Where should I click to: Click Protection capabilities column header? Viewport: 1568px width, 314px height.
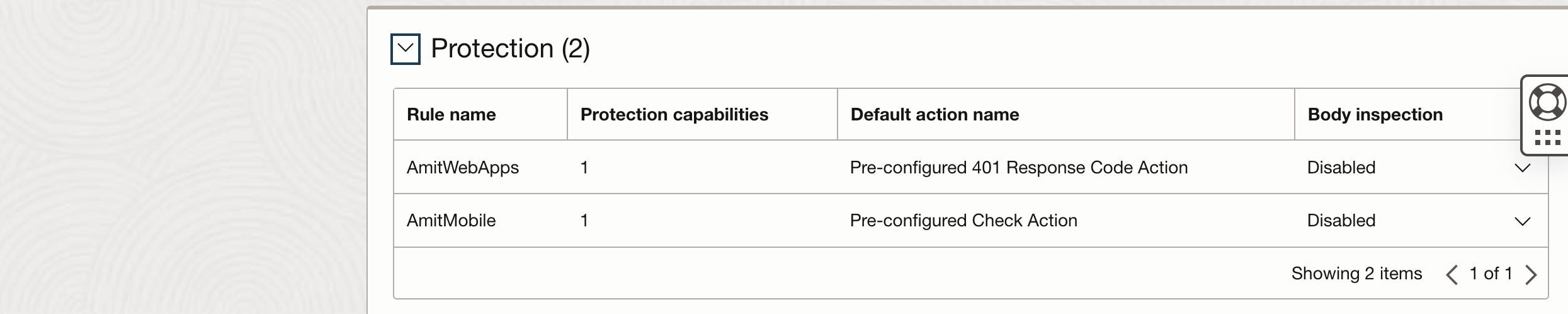[x=674, y=115]
